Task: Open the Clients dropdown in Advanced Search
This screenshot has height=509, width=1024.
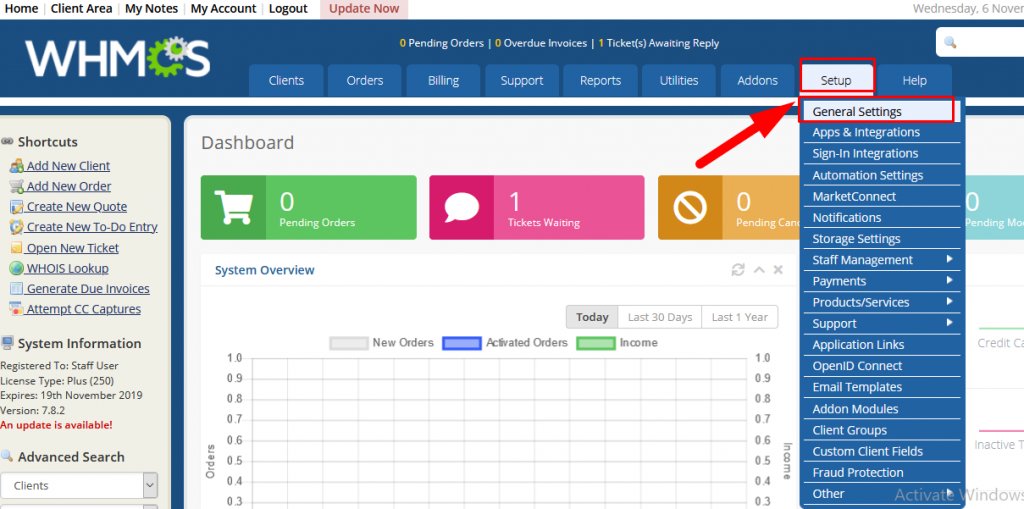Action: (x=79, y=485)
